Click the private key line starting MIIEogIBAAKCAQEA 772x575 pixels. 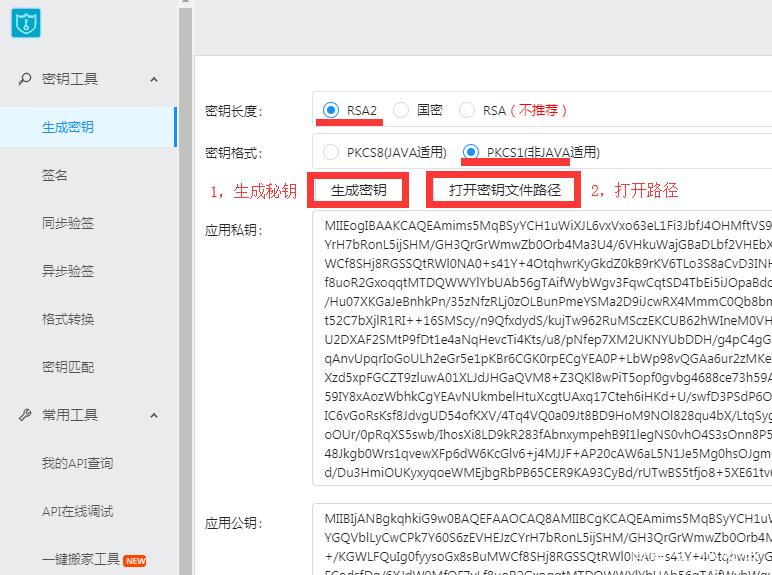click(548, 225)
